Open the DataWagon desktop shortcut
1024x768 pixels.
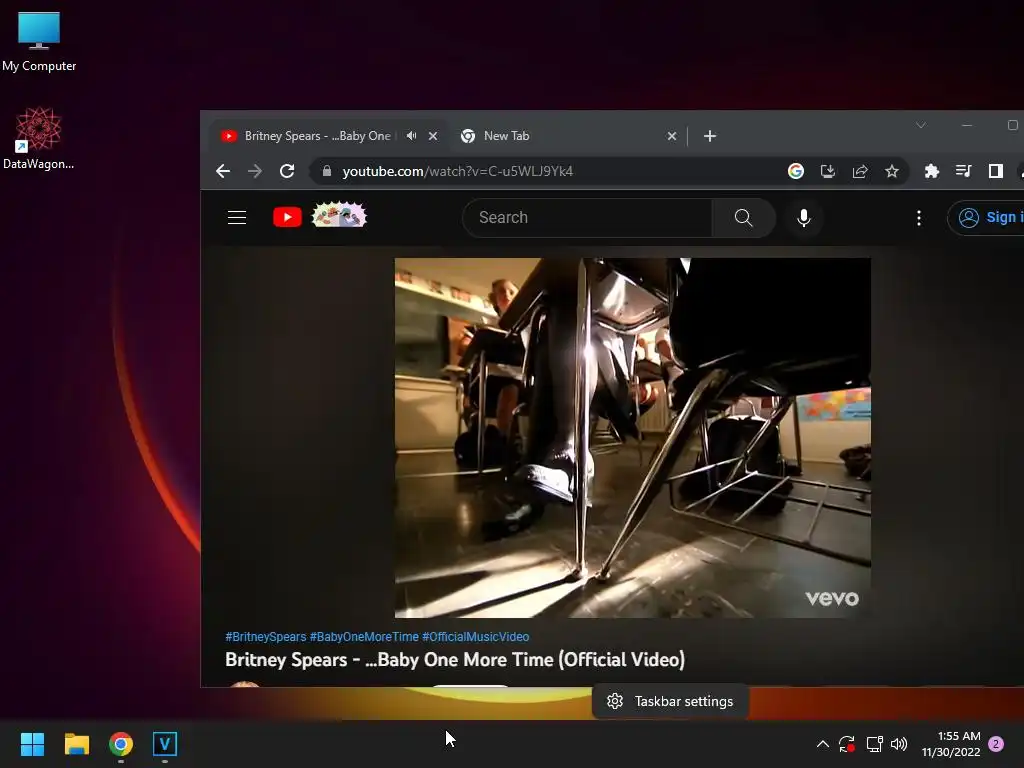pyautogui.click(x=39, y=138)
